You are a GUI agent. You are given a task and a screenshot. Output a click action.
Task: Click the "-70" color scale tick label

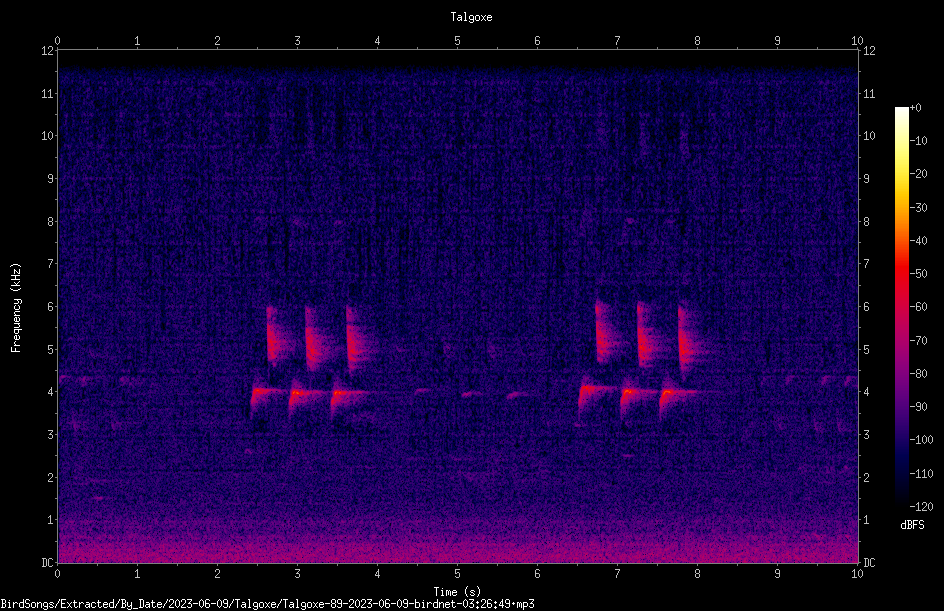click(918, 341)
